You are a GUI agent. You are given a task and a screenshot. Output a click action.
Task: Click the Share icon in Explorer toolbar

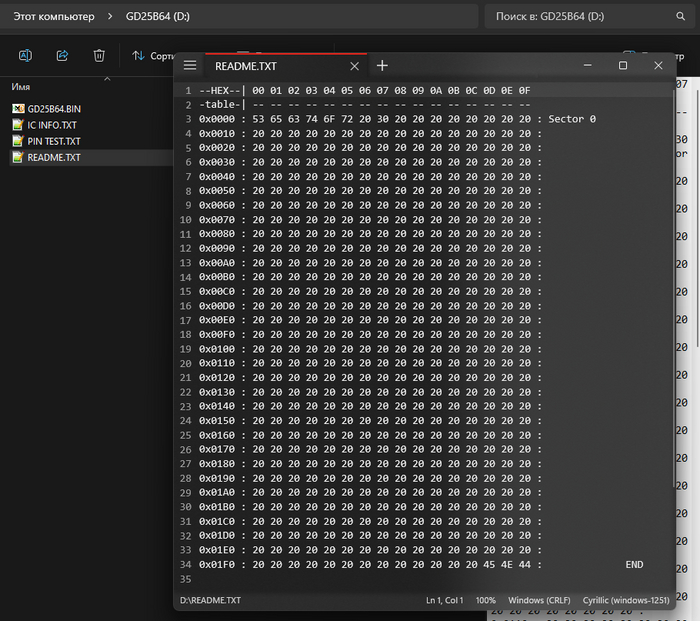[x=62, y=56]
